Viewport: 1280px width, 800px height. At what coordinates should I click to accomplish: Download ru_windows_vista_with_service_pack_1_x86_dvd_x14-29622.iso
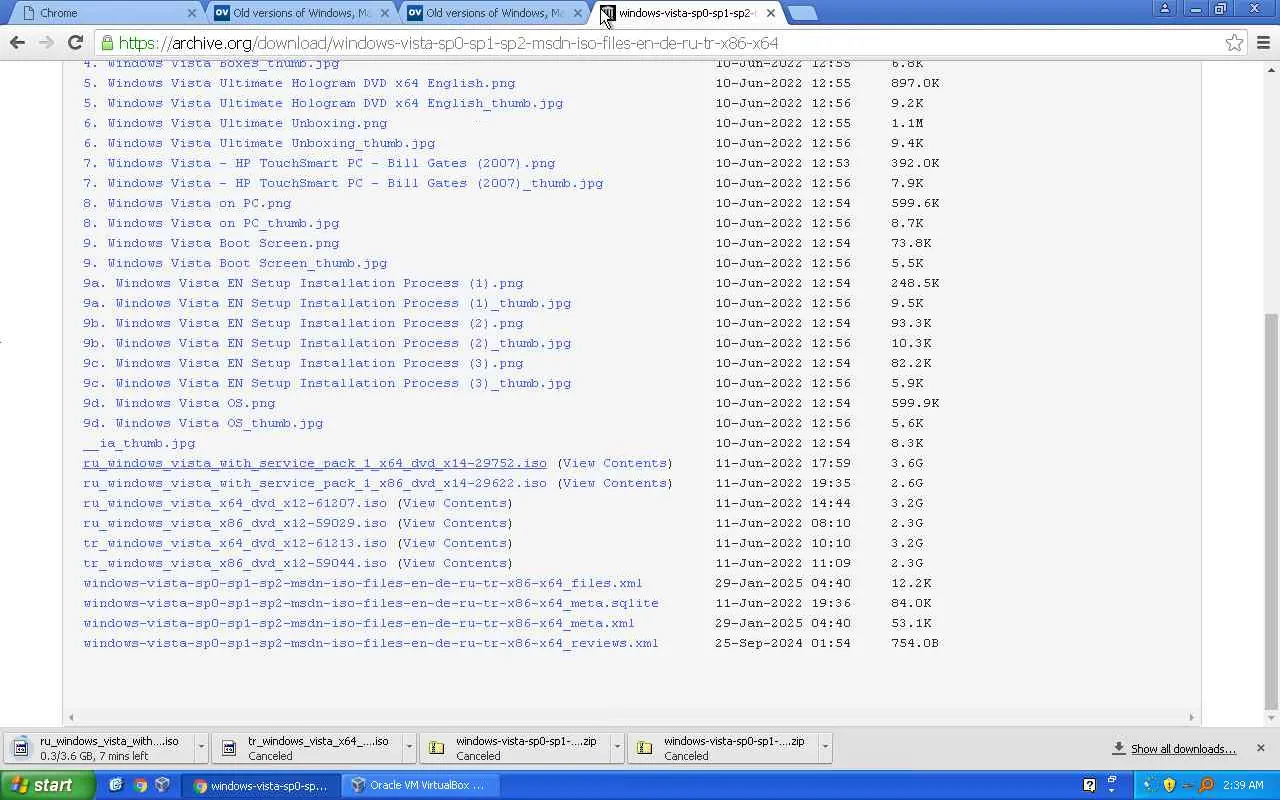coord(315,483)
